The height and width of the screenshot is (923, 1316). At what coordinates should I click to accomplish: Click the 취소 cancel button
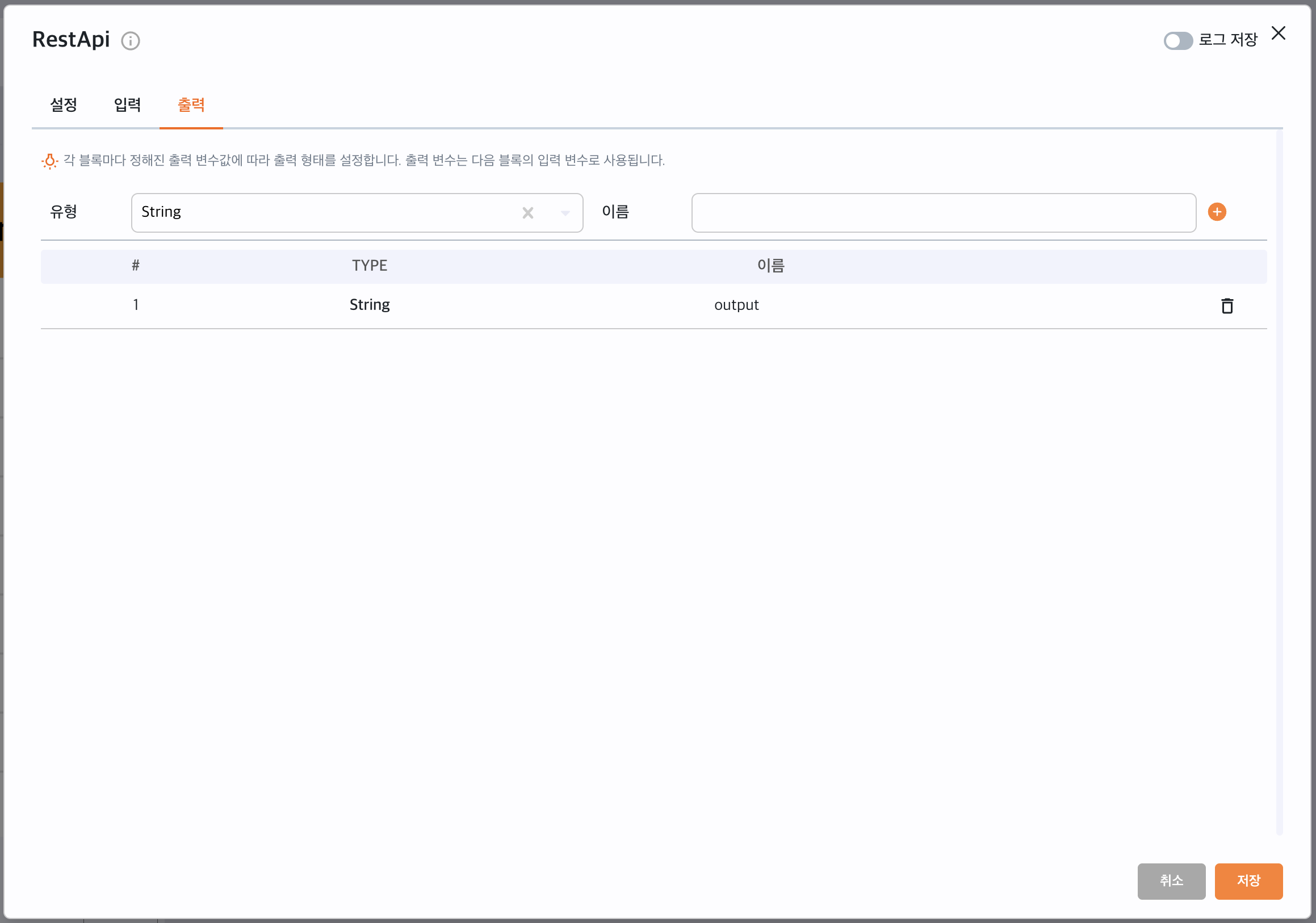point(1171,880)
